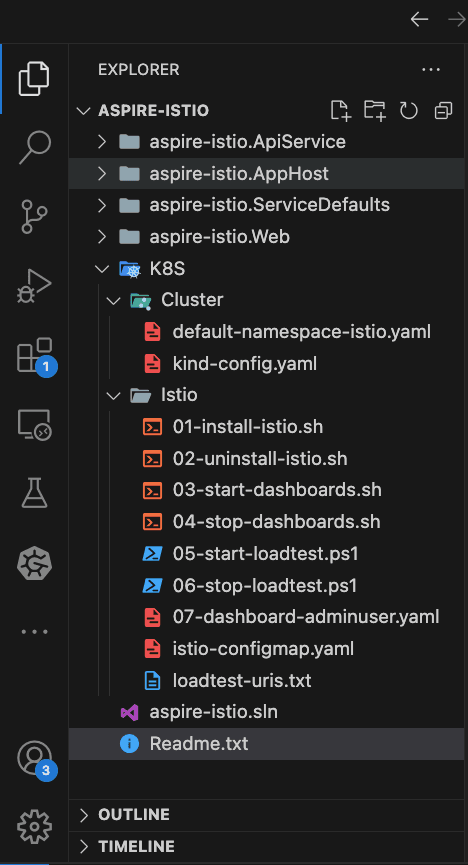Image resolution: width=468 pixels, height=865 pixels.
Task: Open the Testing flask view
Action: (x=34, y=493)
